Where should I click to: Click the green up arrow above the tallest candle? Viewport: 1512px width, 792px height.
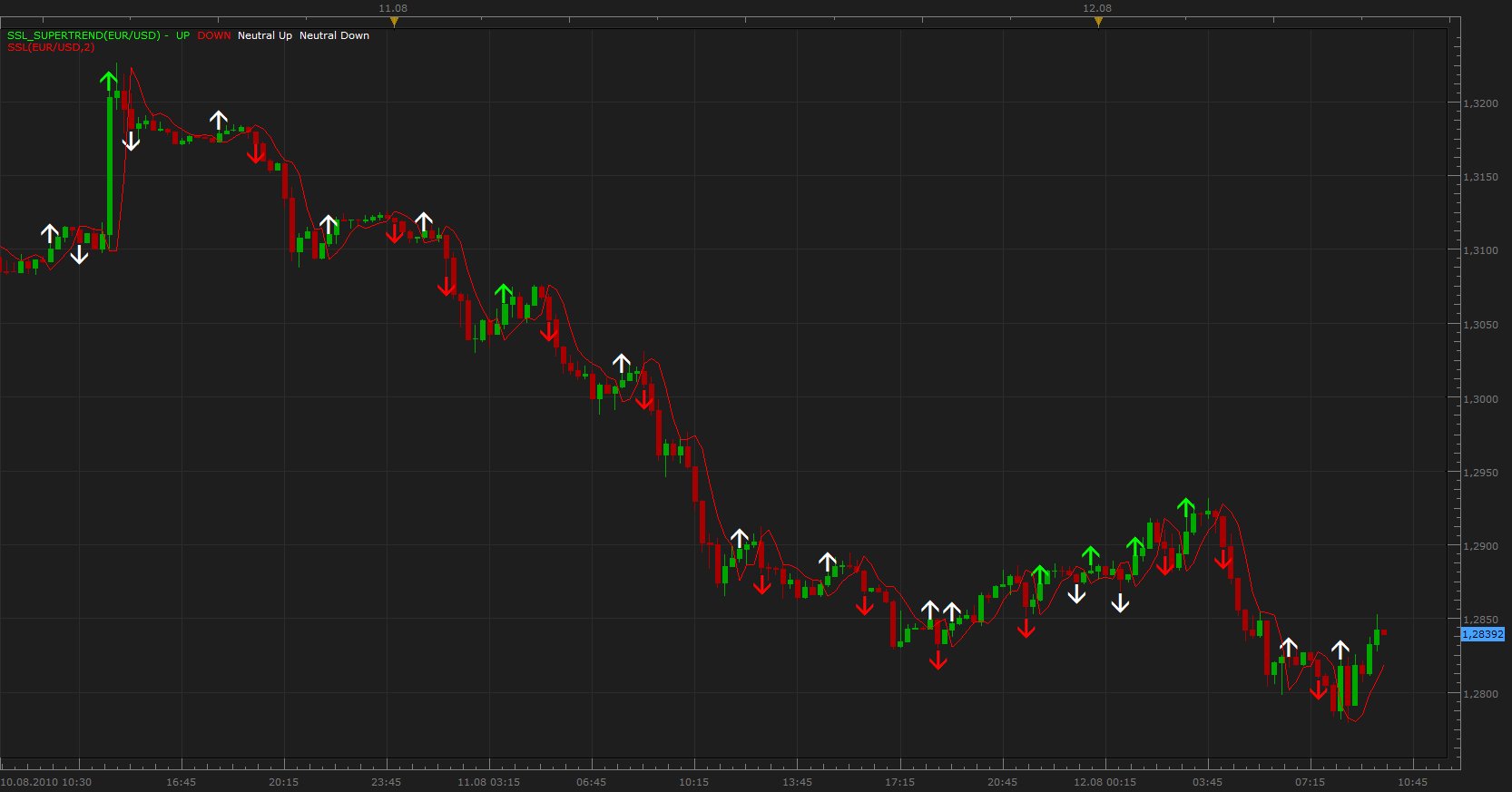point(109,80)
